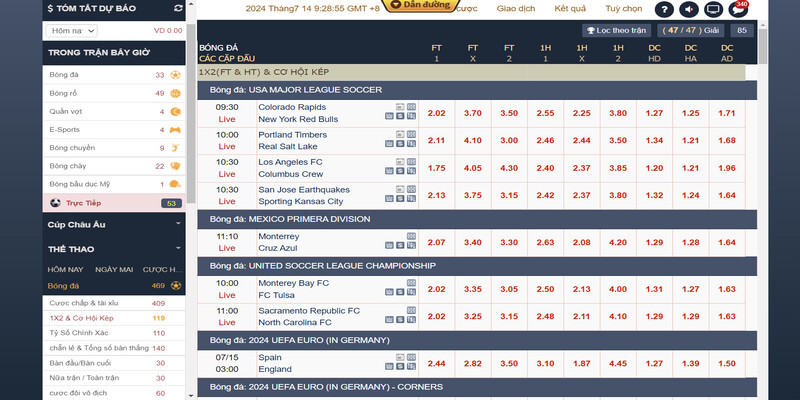The image size is (800, 400).
Task: Open standings table icon for Portland Timbers match
Action: click(411, 143)
